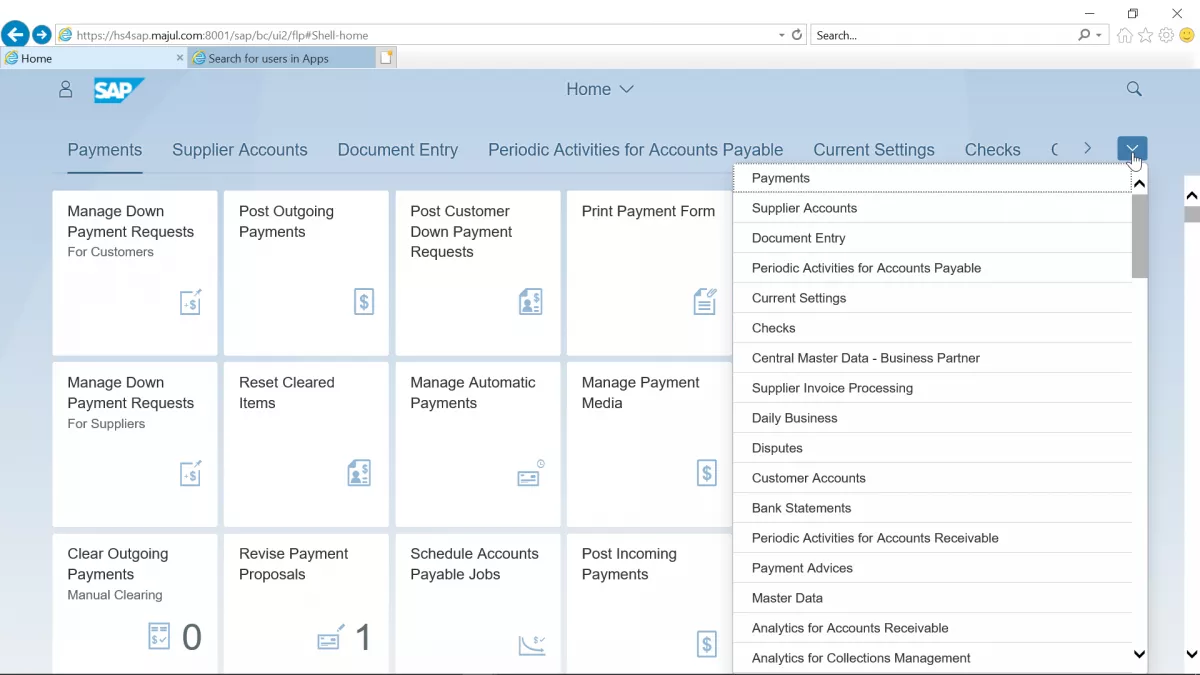
Task: Refresh the page using the reload icon
Action: coord(797,35)
